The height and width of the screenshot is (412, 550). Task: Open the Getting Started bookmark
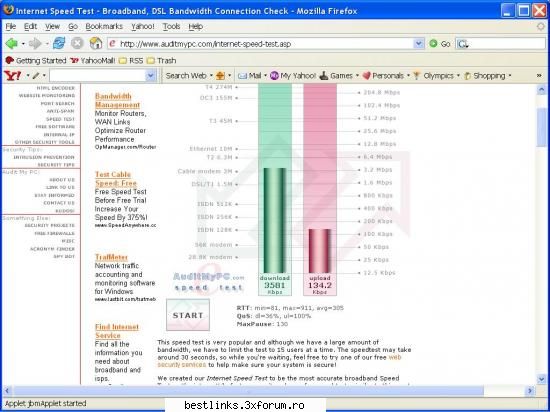35,61
